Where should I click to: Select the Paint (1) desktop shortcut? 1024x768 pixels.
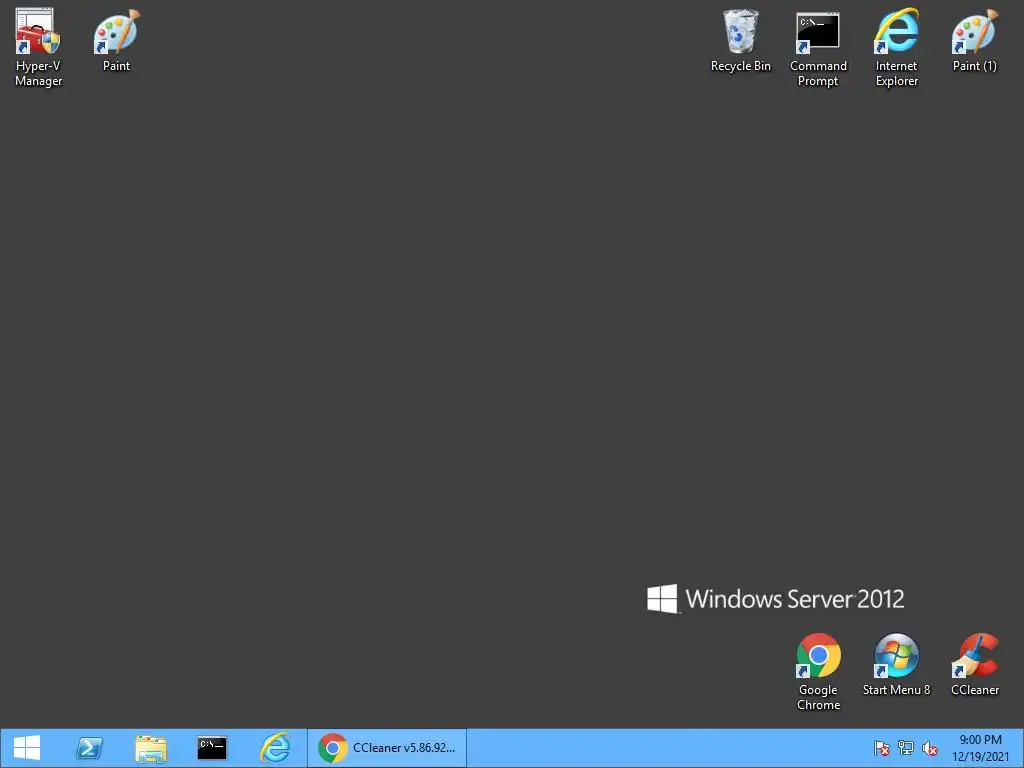pyautogui.click(x=974, y=40)
